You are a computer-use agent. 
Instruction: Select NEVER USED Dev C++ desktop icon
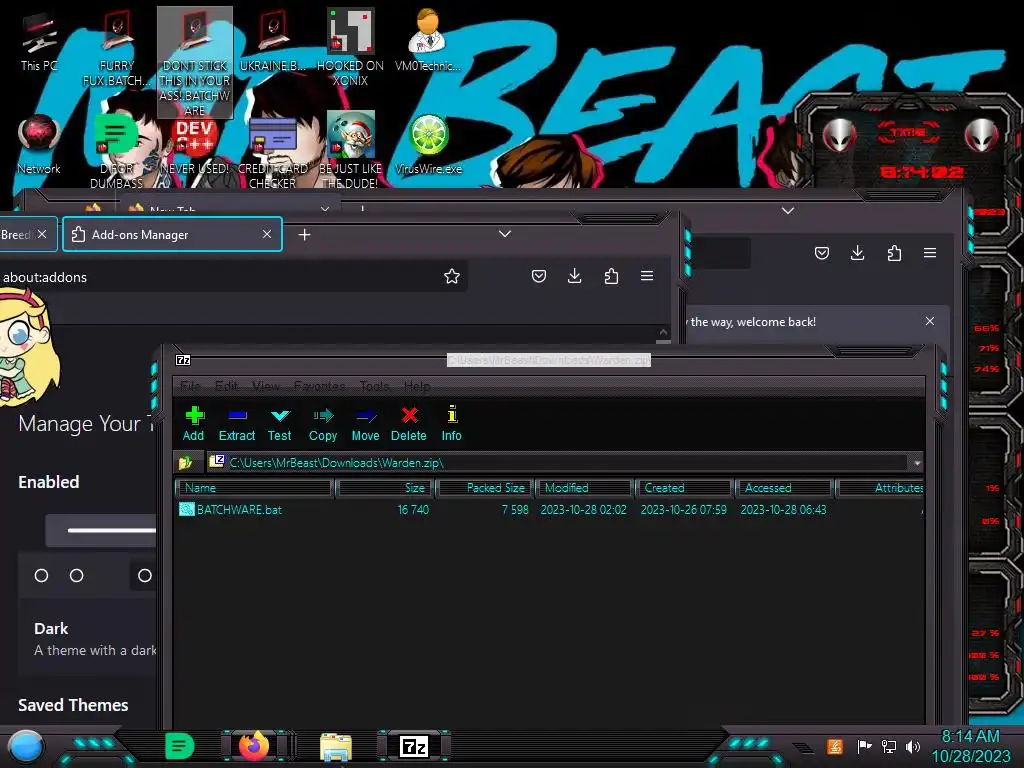(x=195, y=147)
